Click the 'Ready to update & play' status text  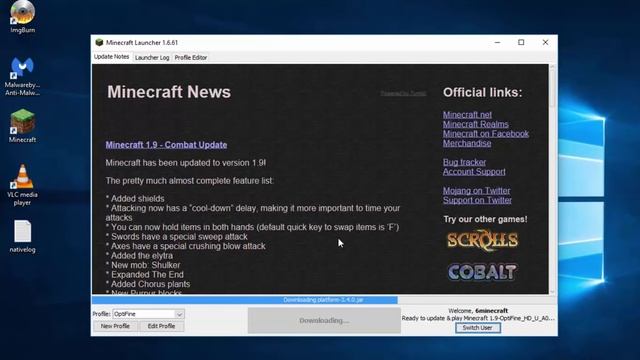478,318
